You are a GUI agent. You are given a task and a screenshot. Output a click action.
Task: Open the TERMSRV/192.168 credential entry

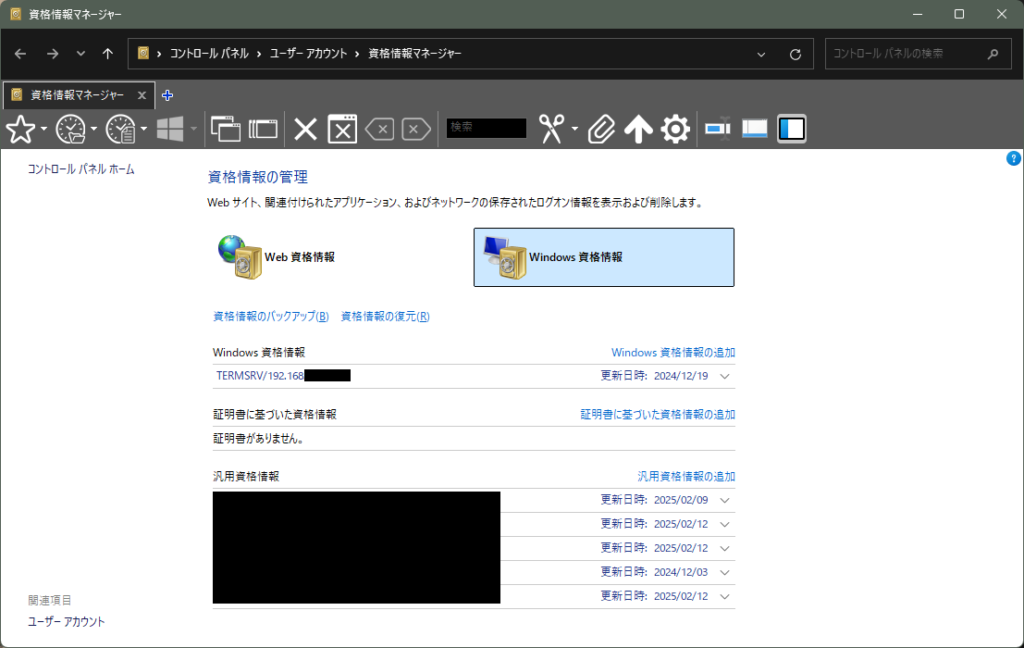283,376
